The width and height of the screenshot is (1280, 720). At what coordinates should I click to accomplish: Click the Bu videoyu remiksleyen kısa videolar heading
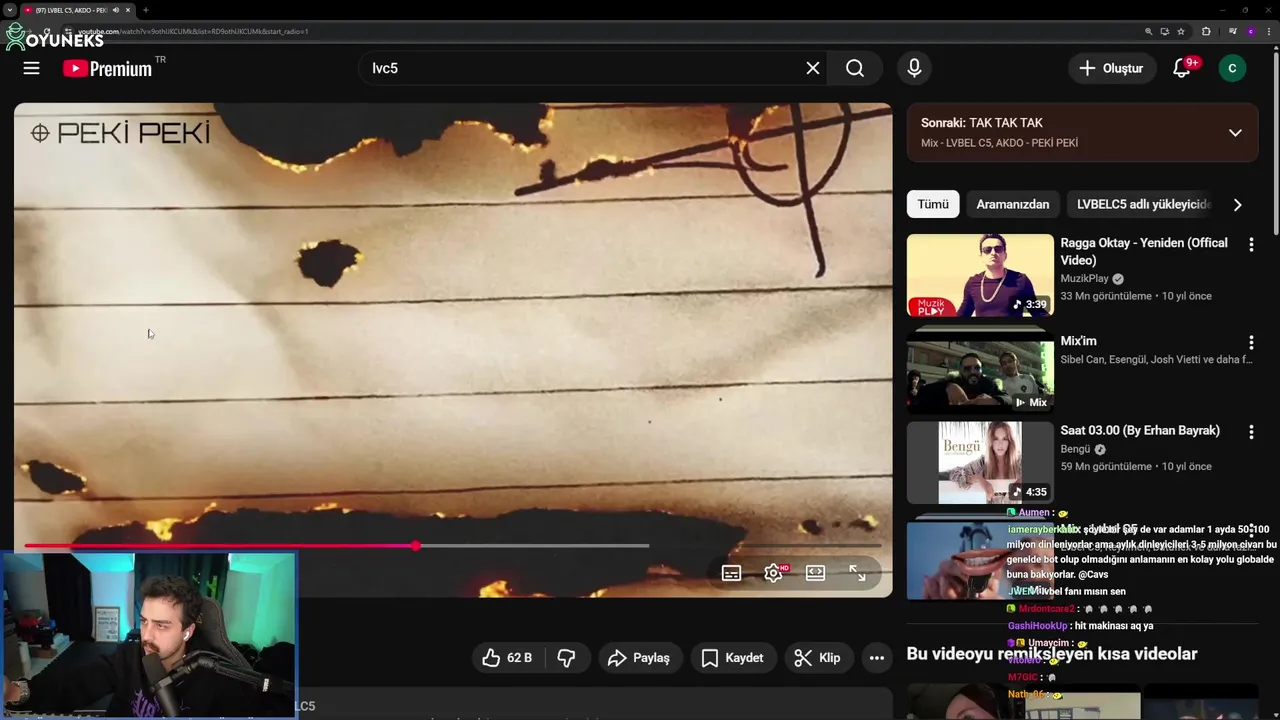1051,654
